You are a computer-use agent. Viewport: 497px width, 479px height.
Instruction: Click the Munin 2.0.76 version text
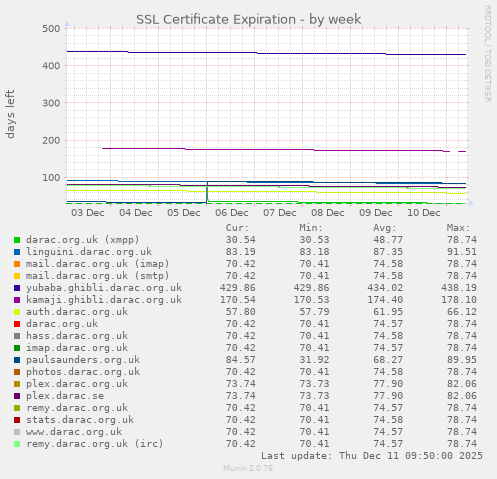pos(248,468)
